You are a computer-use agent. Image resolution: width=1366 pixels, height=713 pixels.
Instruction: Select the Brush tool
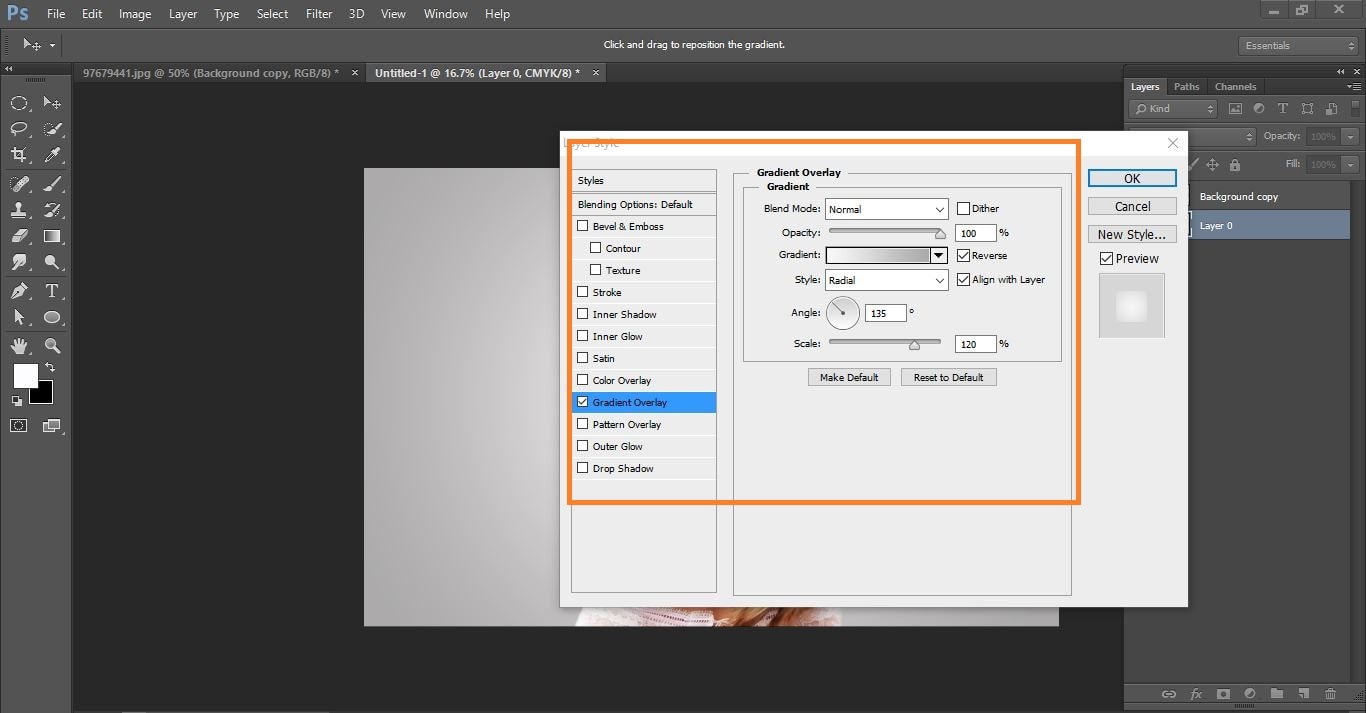52,183
